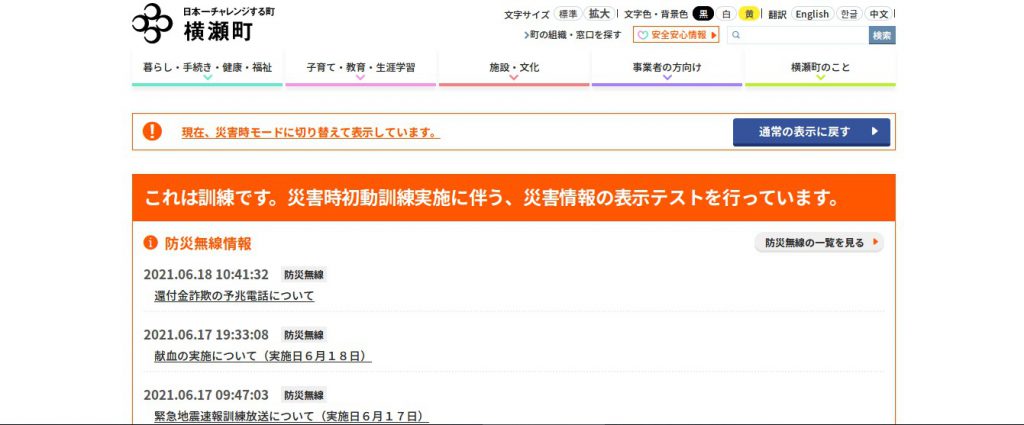The height and width of the screenshot is (425, 1024).
Task: Click the 検索 search button
Action: click(882, 35)
